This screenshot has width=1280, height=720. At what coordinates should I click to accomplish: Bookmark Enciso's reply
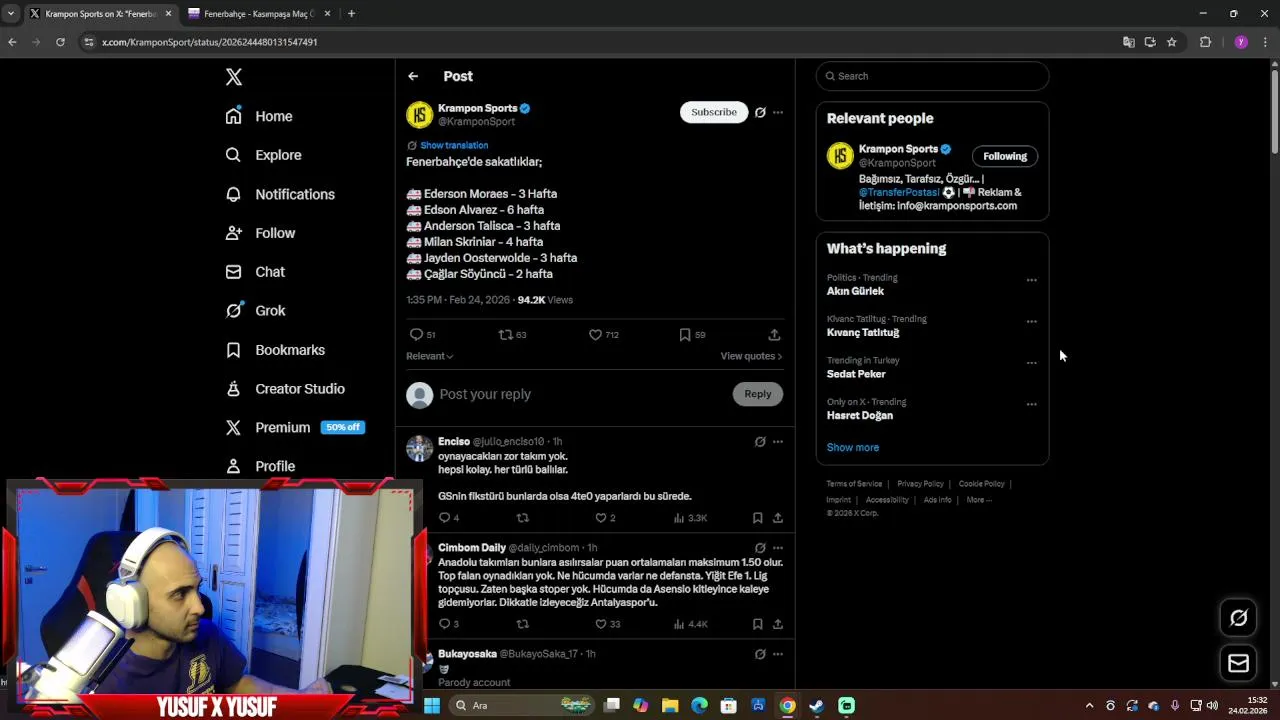tap(758, 518)
